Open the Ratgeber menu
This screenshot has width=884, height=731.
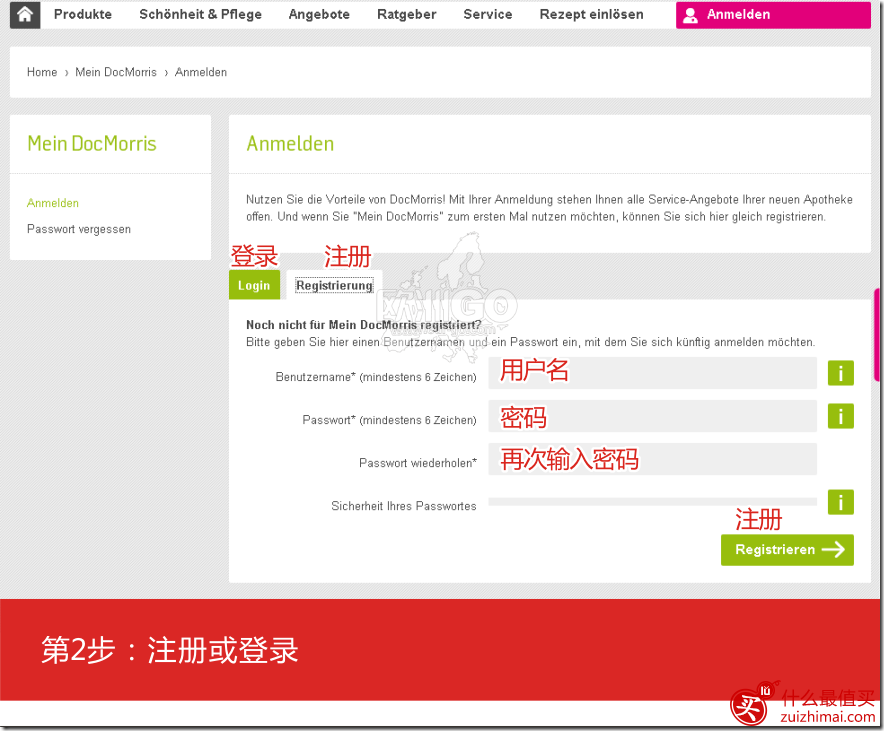click(406, 14)
